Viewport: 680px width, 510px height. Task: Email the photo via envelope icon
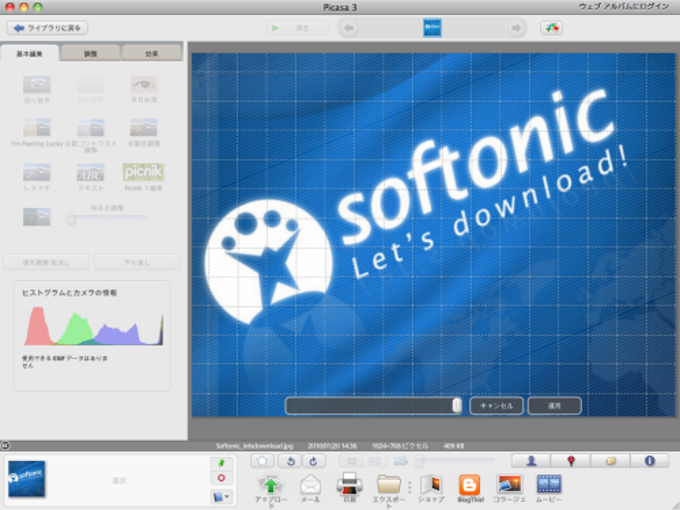tap(311, 485)
